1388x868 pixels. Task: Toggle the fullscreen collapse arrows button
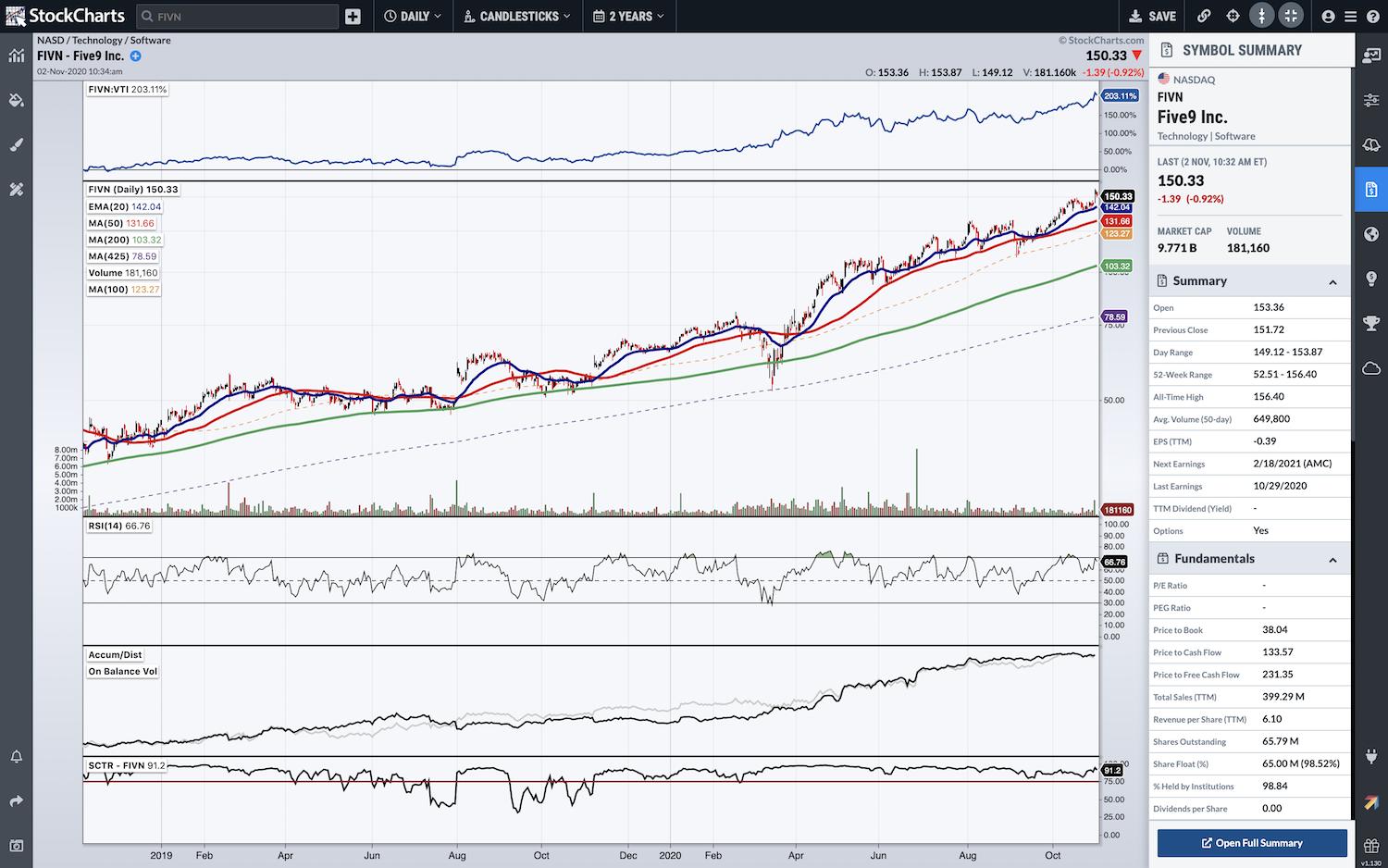pyautogui.click(x=1291, y=16)
